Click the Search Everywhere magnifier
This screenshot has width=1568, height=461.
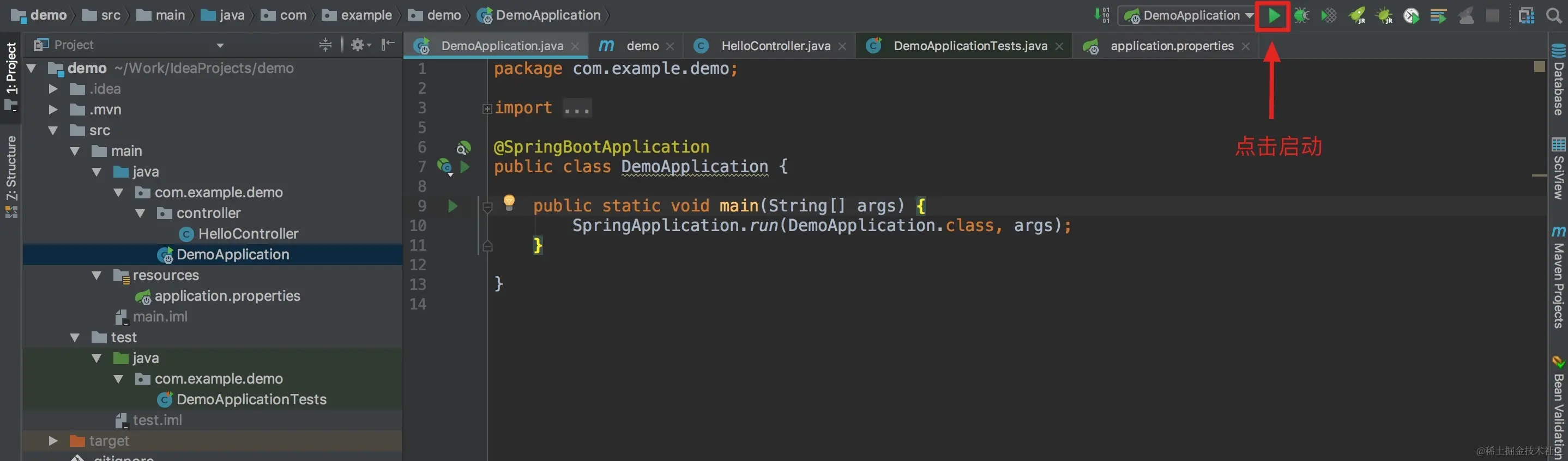coord(1553,15)
